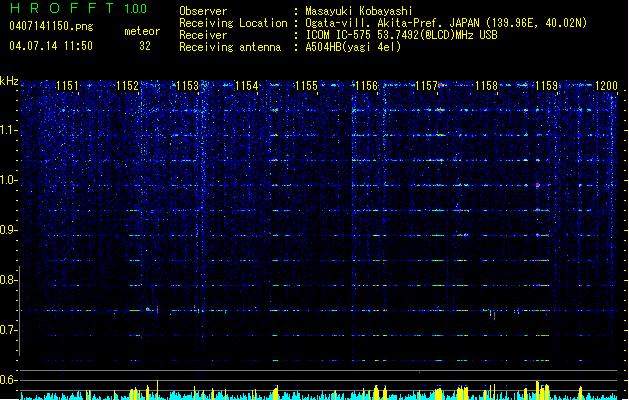629x400 pixels.
Task: Click time marker 1154
Action: (x=247, y=86)
